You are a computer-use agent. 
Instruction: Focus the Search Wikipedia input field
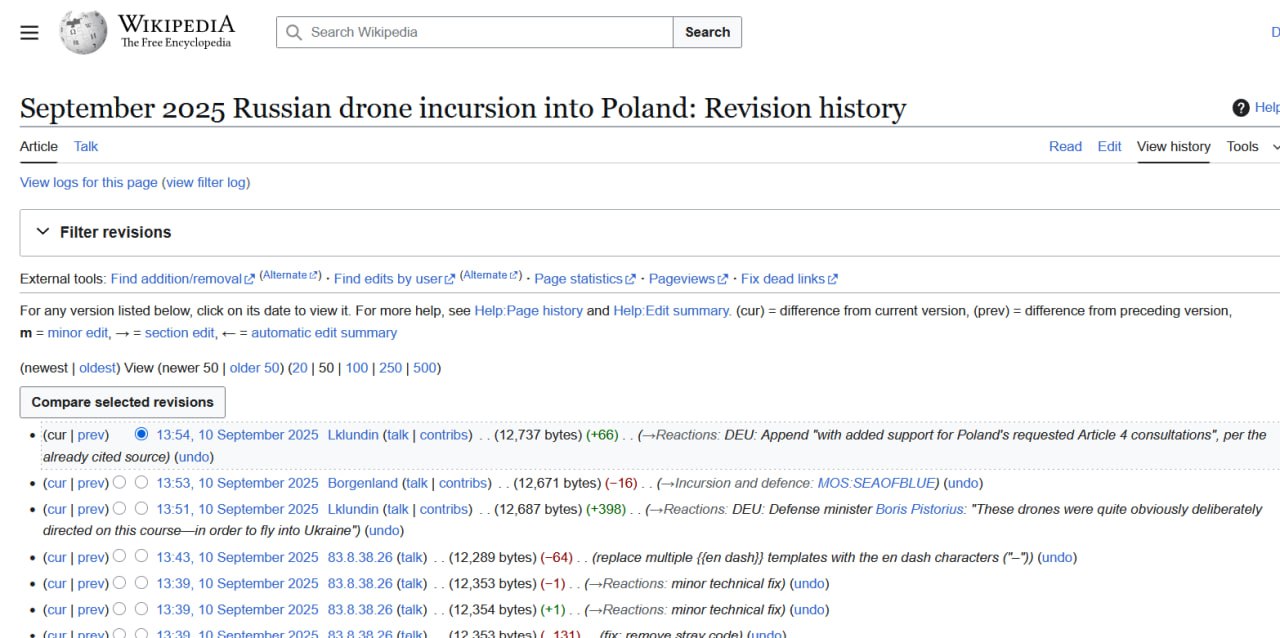tap(474, 32)
